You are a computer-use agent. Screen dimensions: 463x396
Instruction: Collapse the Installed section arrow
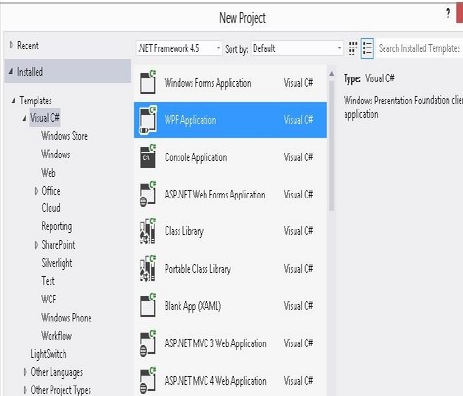click(x=11, y=71)
